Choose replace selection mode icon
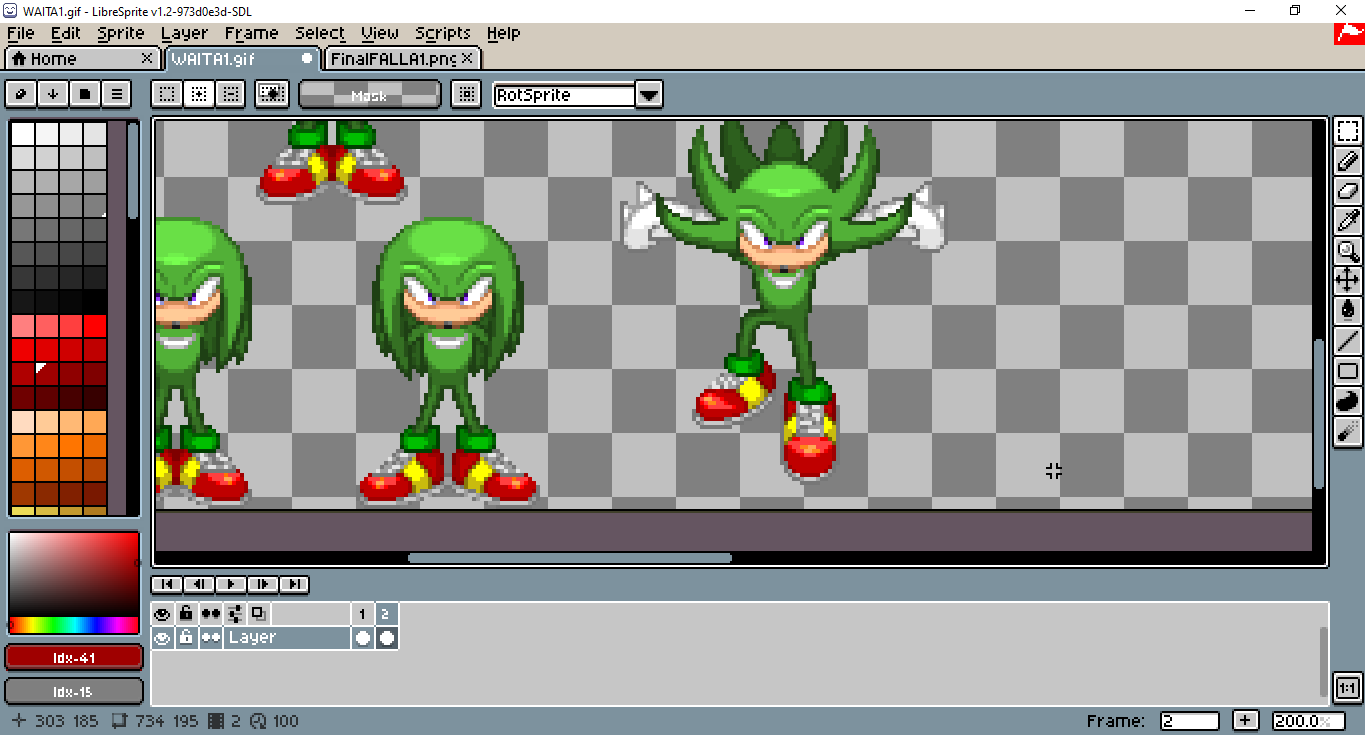The image size is (1365, 735). click(x=167, y=94)
